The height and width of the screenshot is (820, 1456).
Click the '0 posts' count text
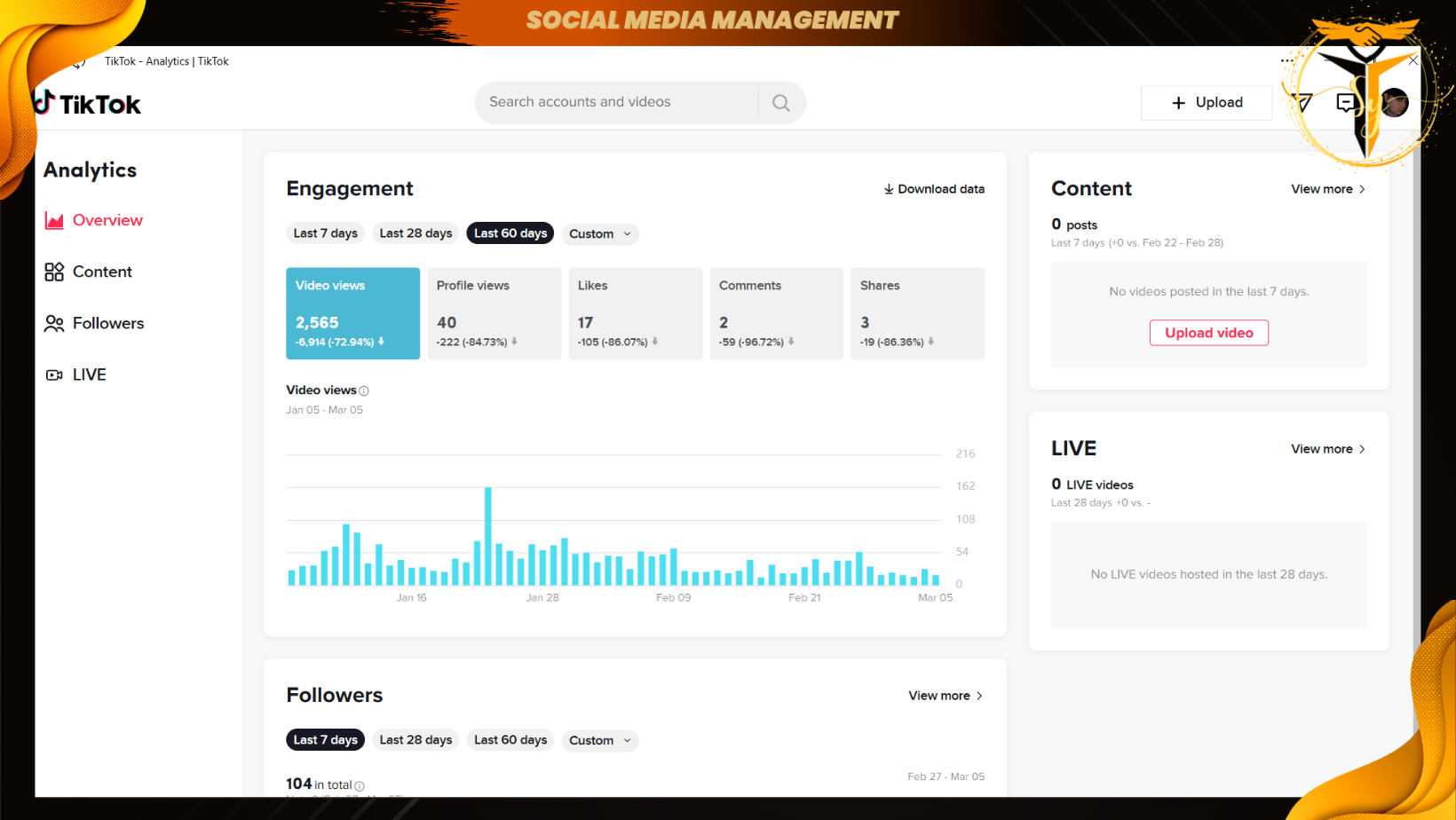click(1074, 225)
